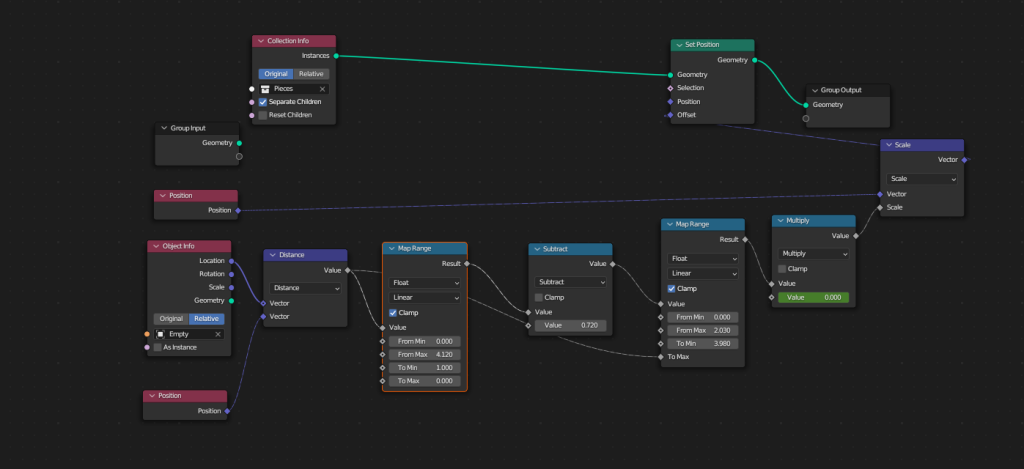Click the green Value 0.000 field in Multiply
1024x469 pixels.
tap(813, 297)
